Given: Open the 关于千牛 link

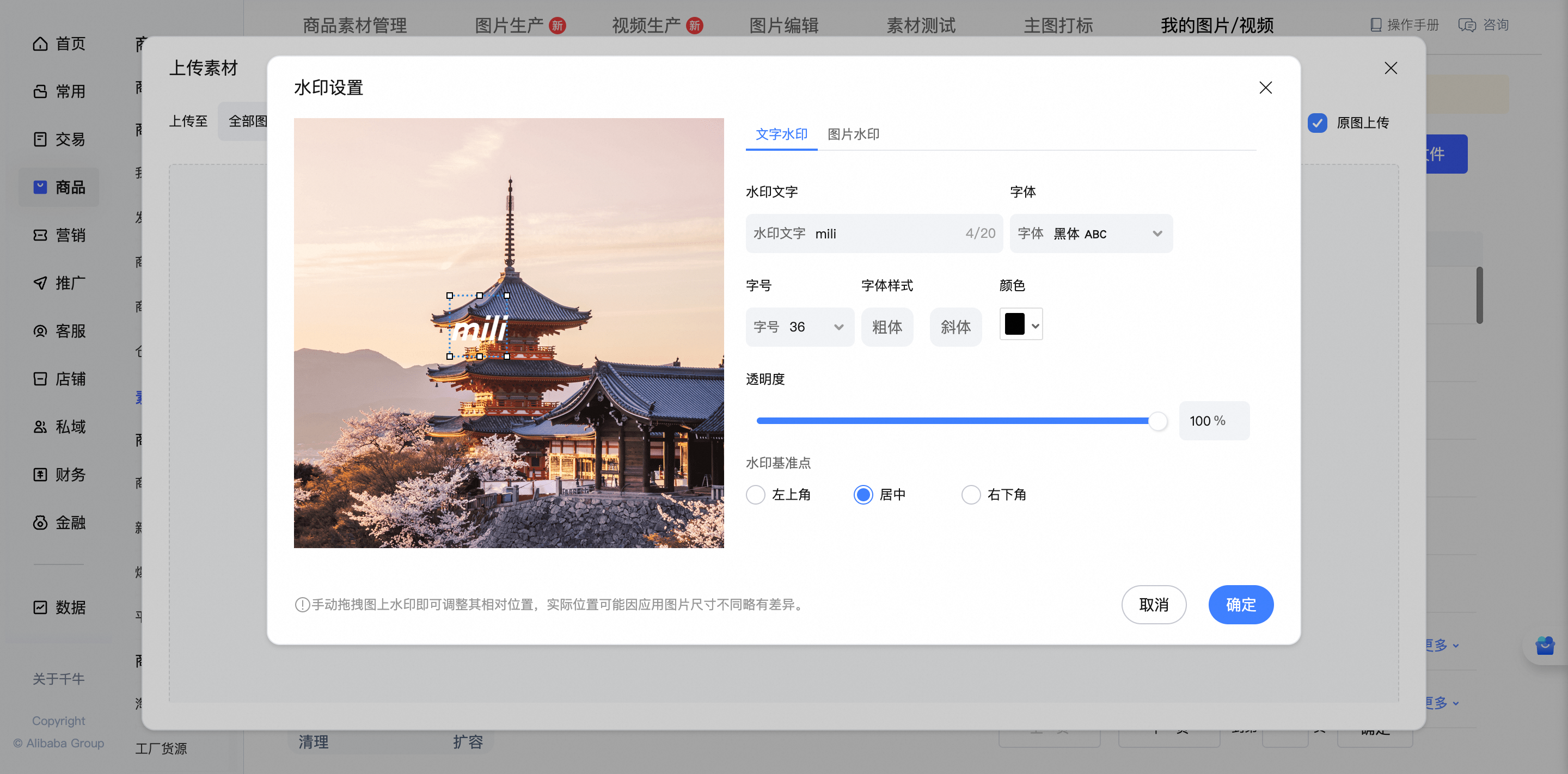Looking at the screenshot, I should tap(58, 679).
